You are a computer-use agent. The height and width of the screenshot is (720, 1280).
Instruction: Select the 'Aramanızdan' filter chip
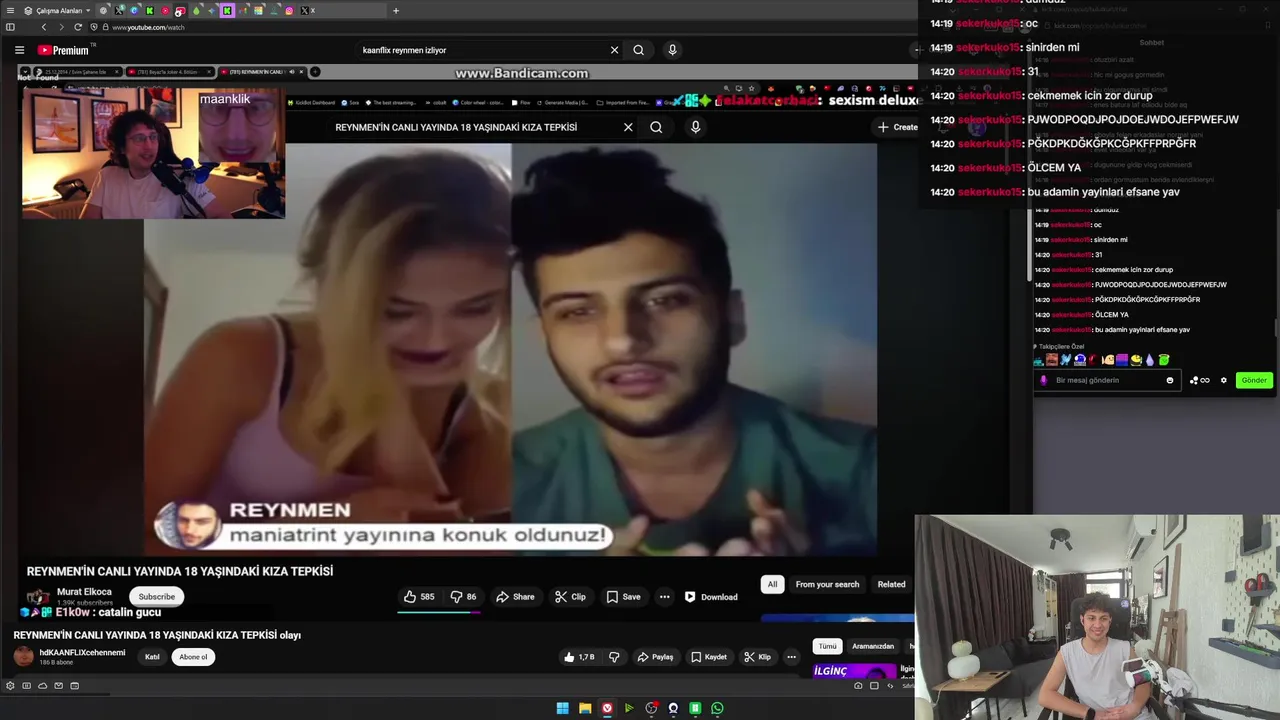[x=873, y=646]
